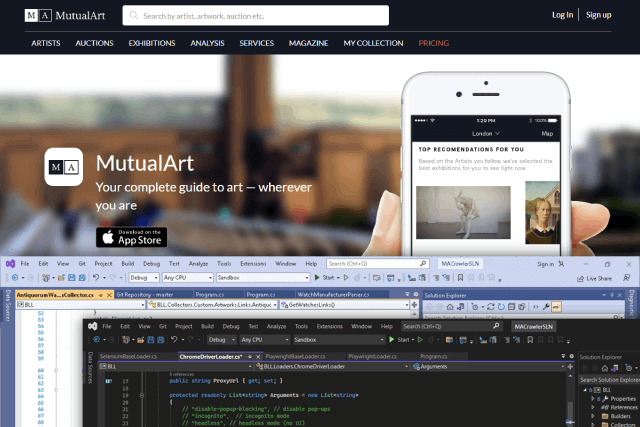Collapse code region at line 19 in dark editor
Screen dimensions: 640x427
[142, 395]
